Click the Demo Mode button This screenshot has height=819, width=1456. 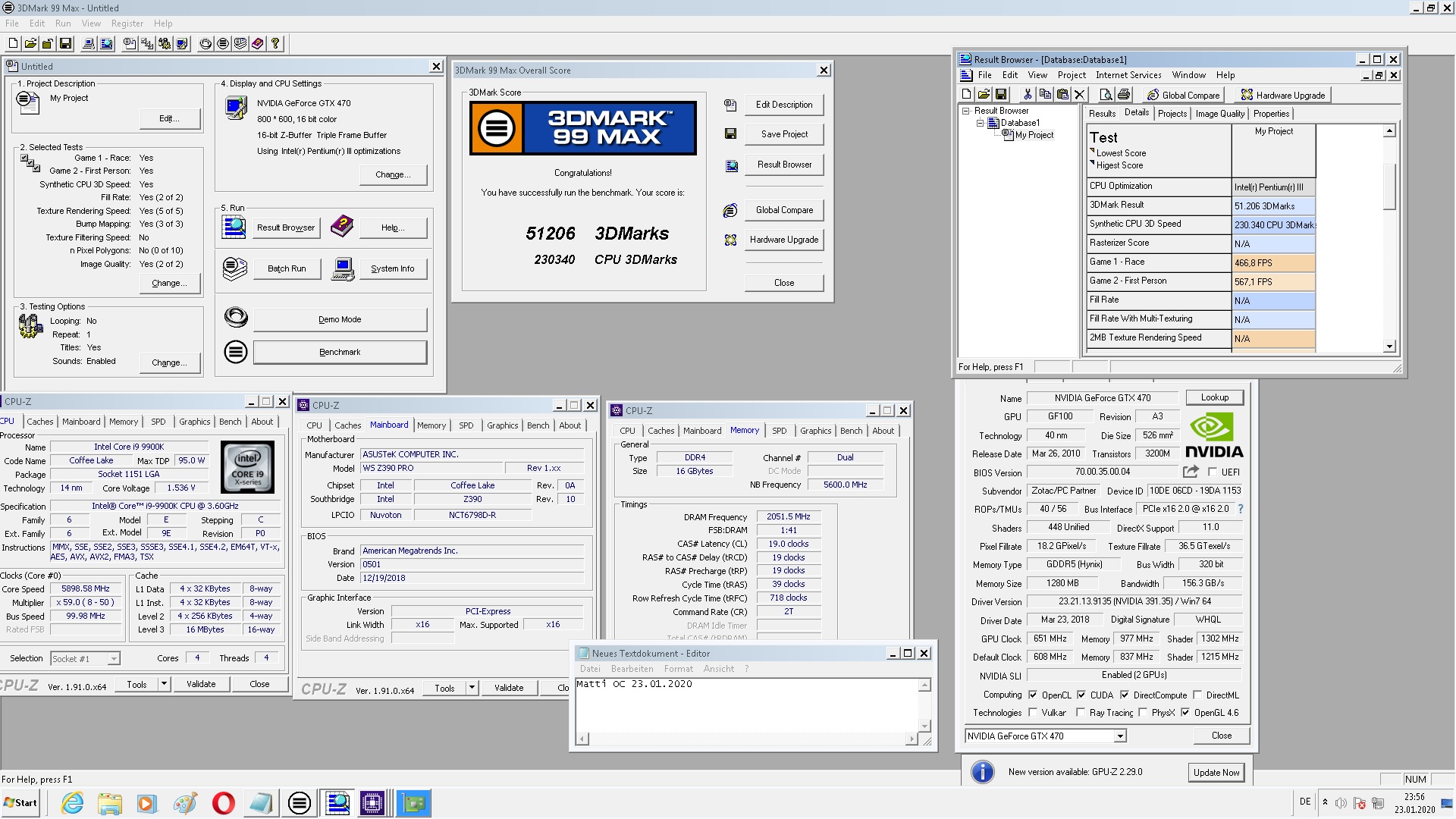(x=340, y=319)
